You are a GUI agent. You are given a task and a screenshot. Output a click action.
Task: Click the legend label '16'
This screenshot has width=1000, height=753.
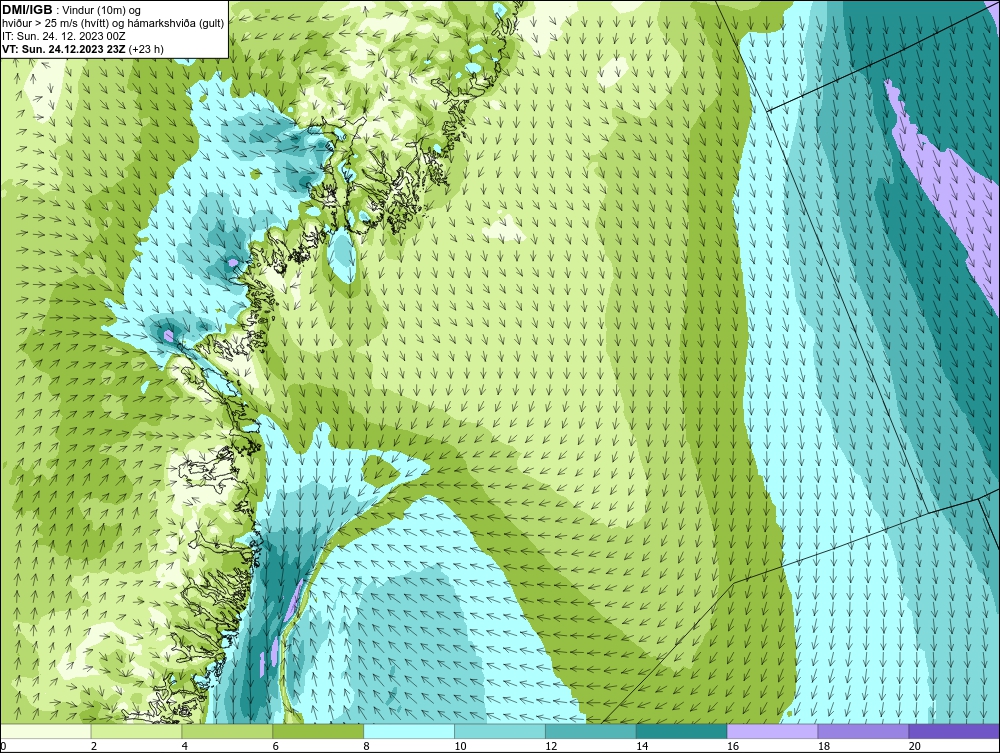[733, 746]
